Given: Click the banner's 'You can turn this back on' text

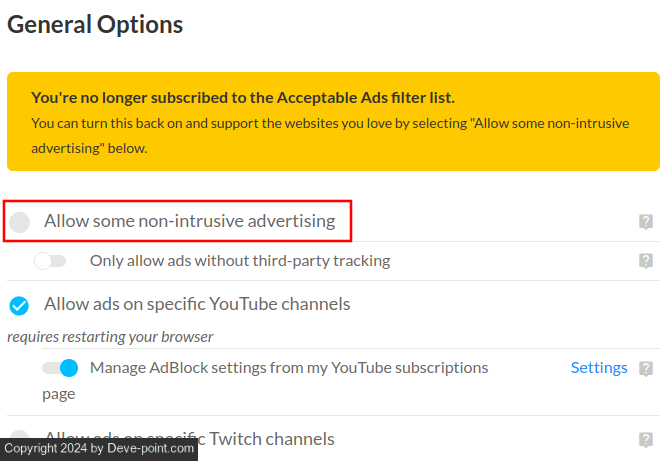Looking at the screenshot, I should [330, 124].
